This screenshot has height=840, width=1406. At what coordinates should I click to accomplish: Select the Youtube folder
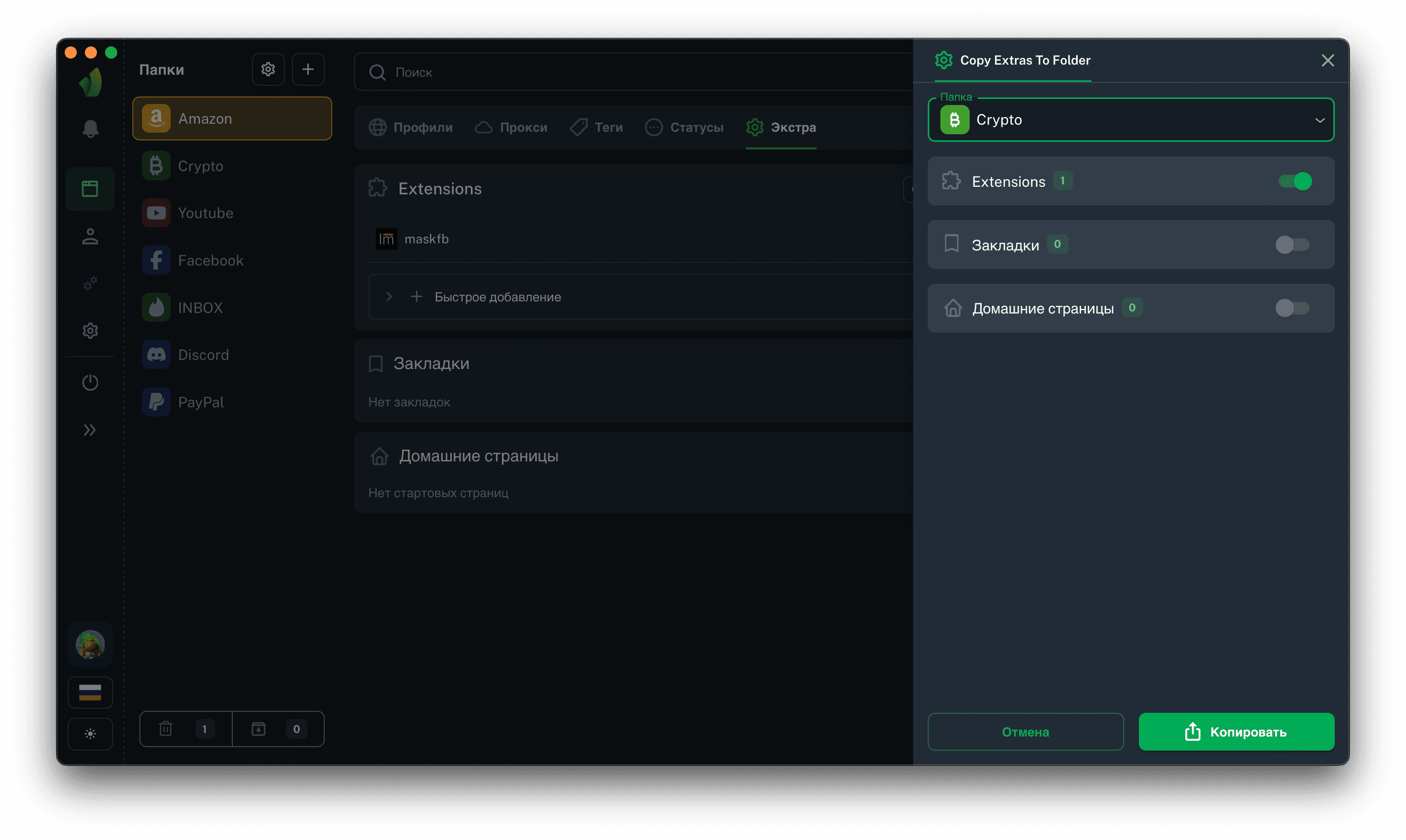[205, 213]
